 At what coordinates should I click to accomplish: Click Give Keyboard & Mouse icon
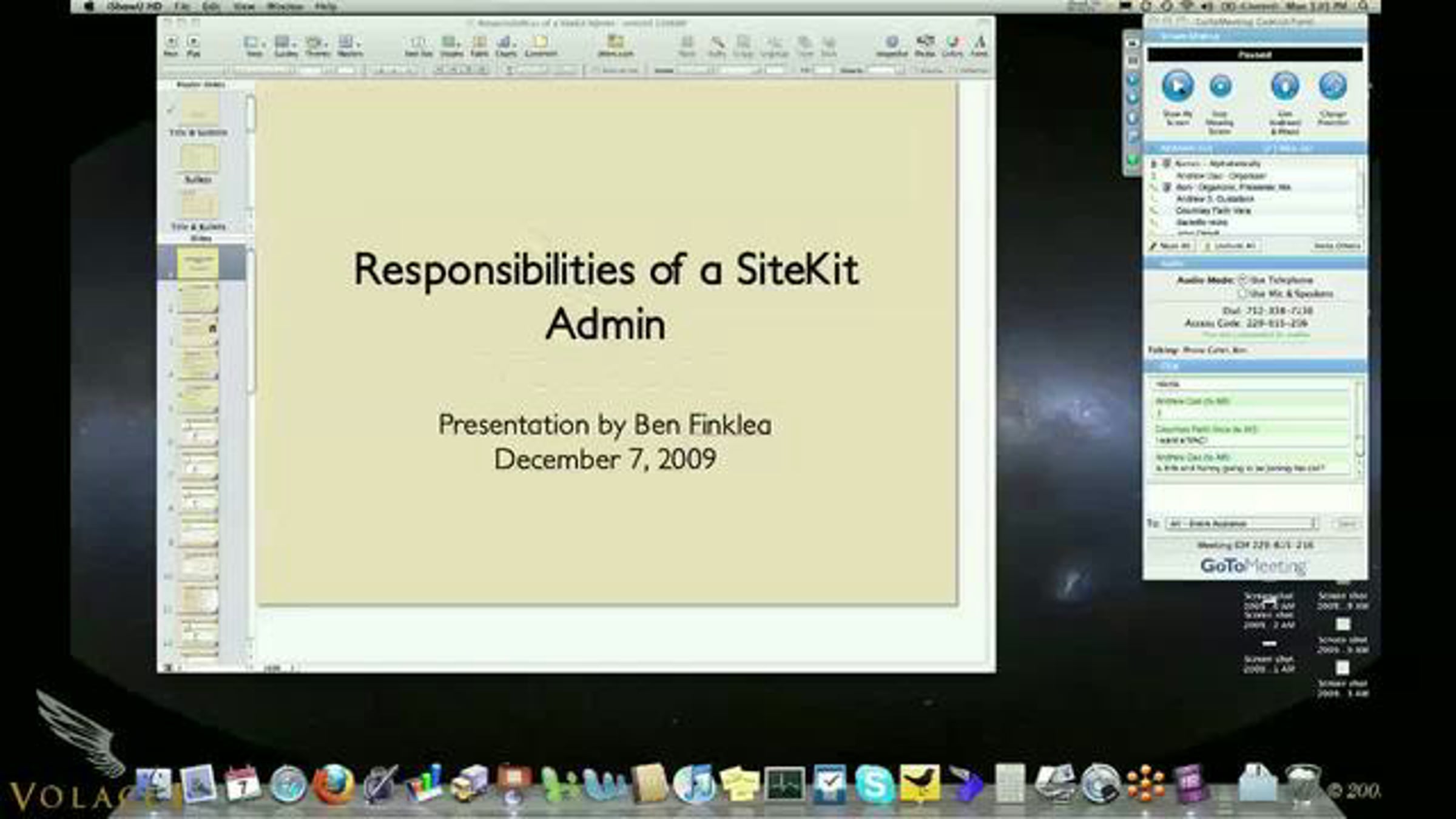[x=1284, y=87]
